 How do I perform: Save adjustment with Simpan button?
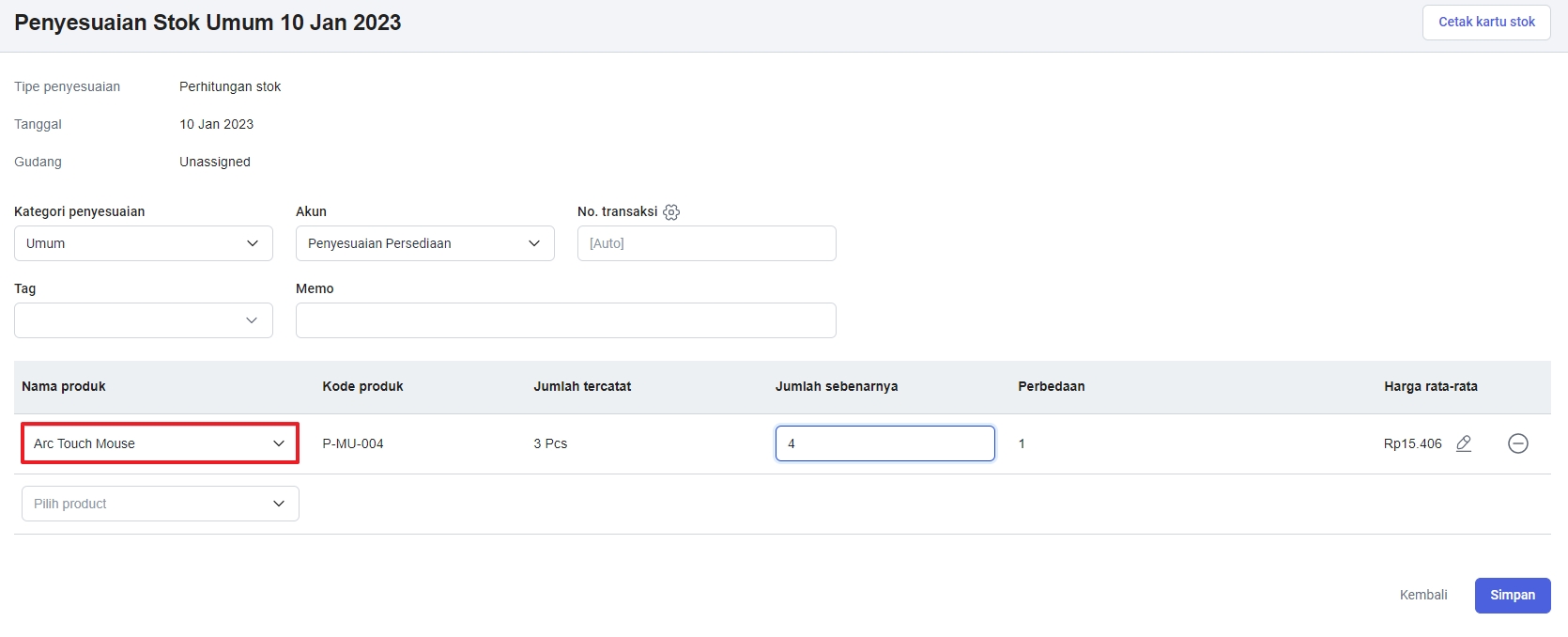[1512, 595]
